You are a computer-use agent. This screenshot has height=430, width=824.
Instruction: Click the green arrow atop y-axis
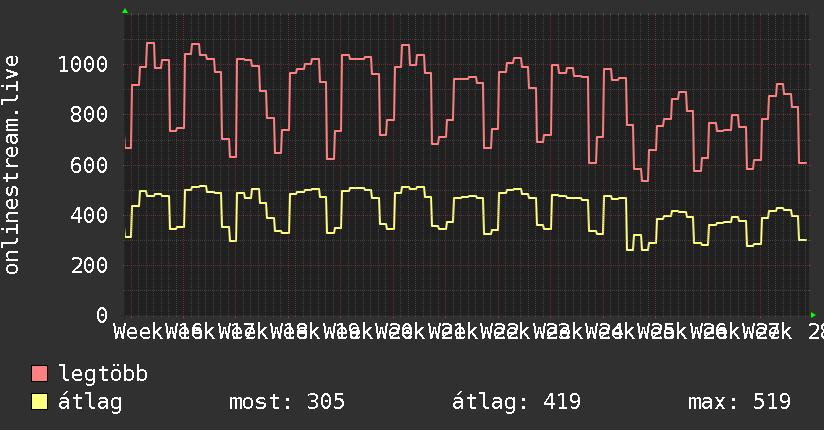pyautogui.click(x=125, y=11)
